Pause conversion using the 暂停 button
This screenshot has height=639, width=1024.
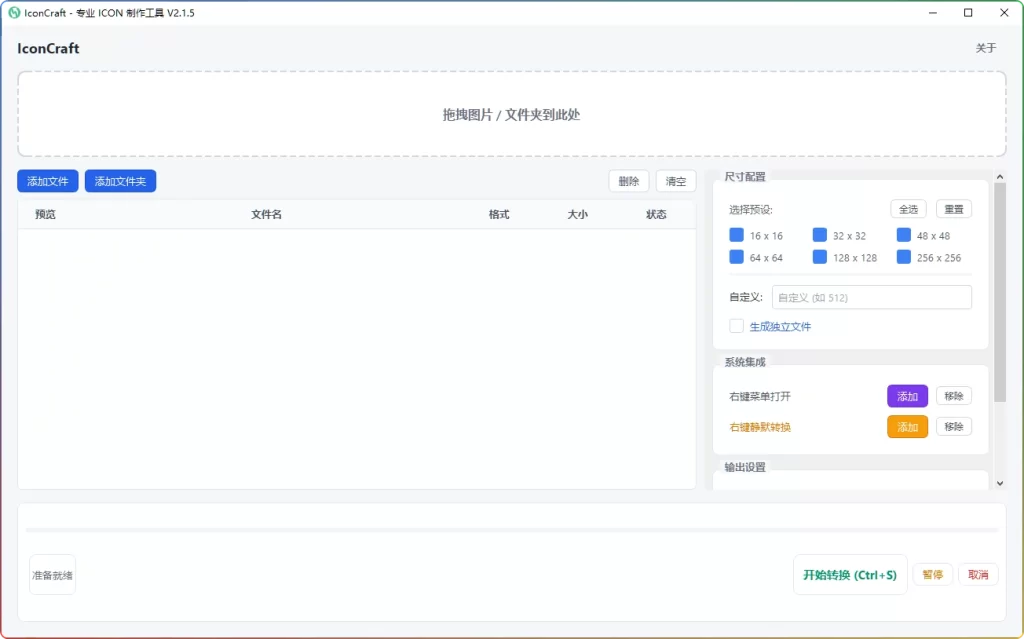pos(932,575)
